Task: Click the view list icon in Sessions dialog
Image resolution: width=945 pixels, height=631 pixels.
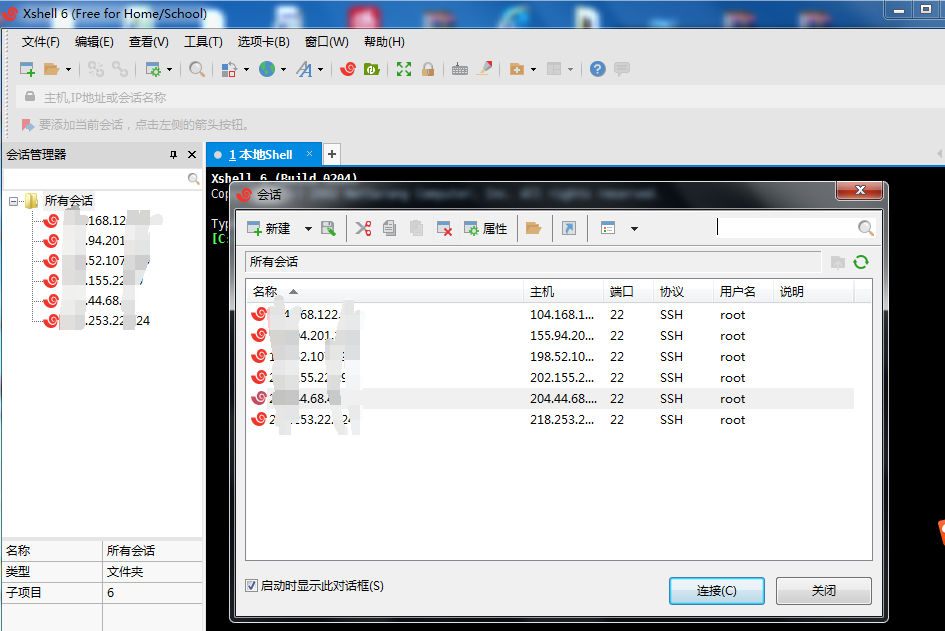Action: pos(608,228)
